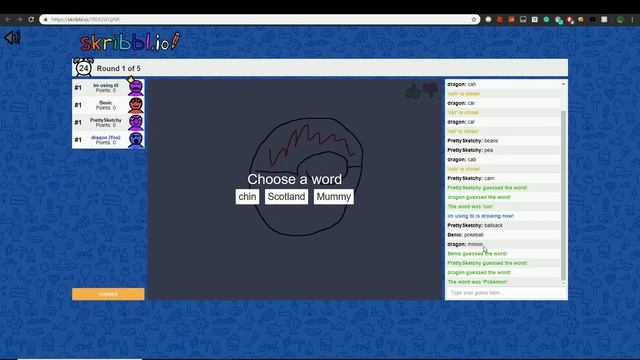
Task: Click the browser address bar URL
Action: [x=86, y=19]
